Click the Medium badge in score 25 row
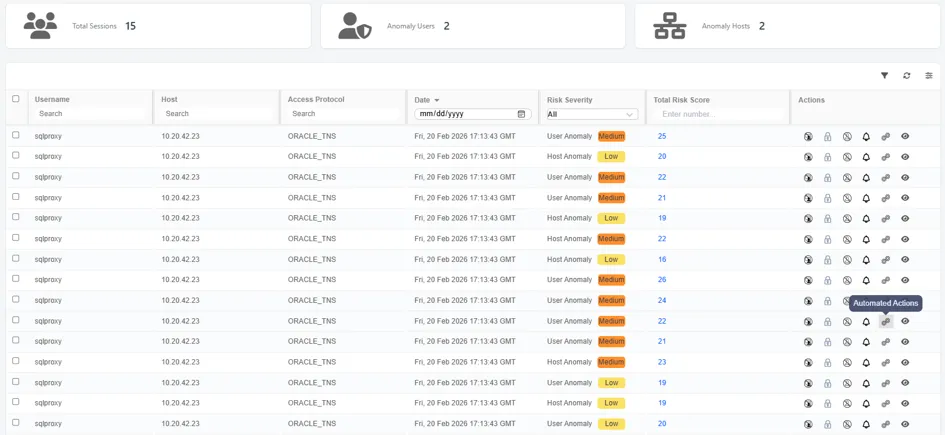 point(611,136)
